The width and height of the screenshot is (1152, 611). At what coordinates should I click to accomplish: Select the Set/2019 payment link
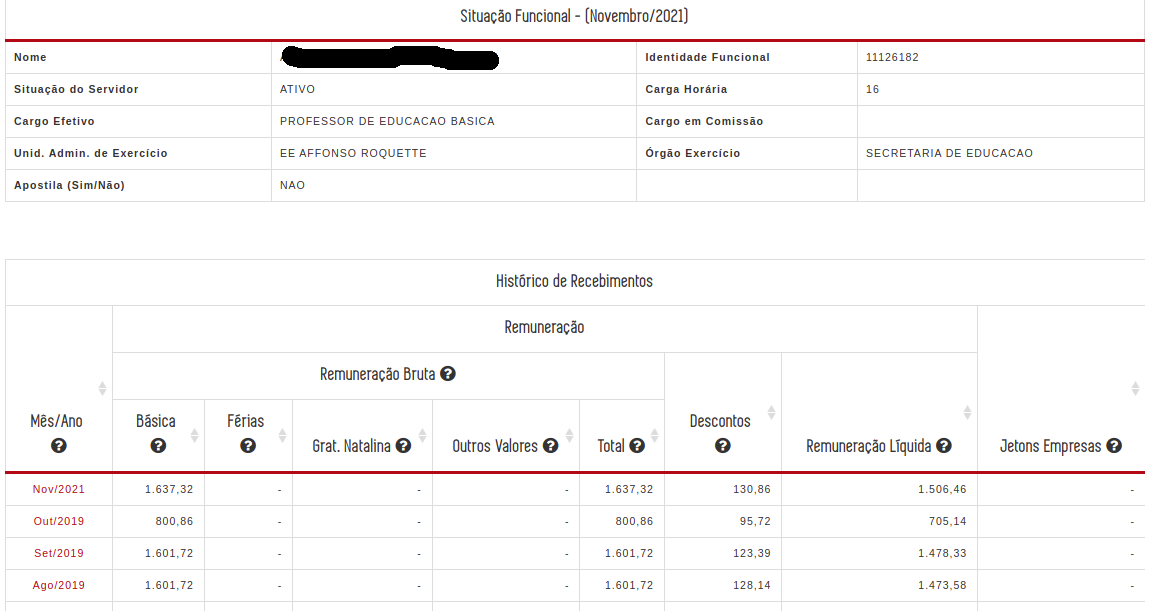(x=59, y=554)
